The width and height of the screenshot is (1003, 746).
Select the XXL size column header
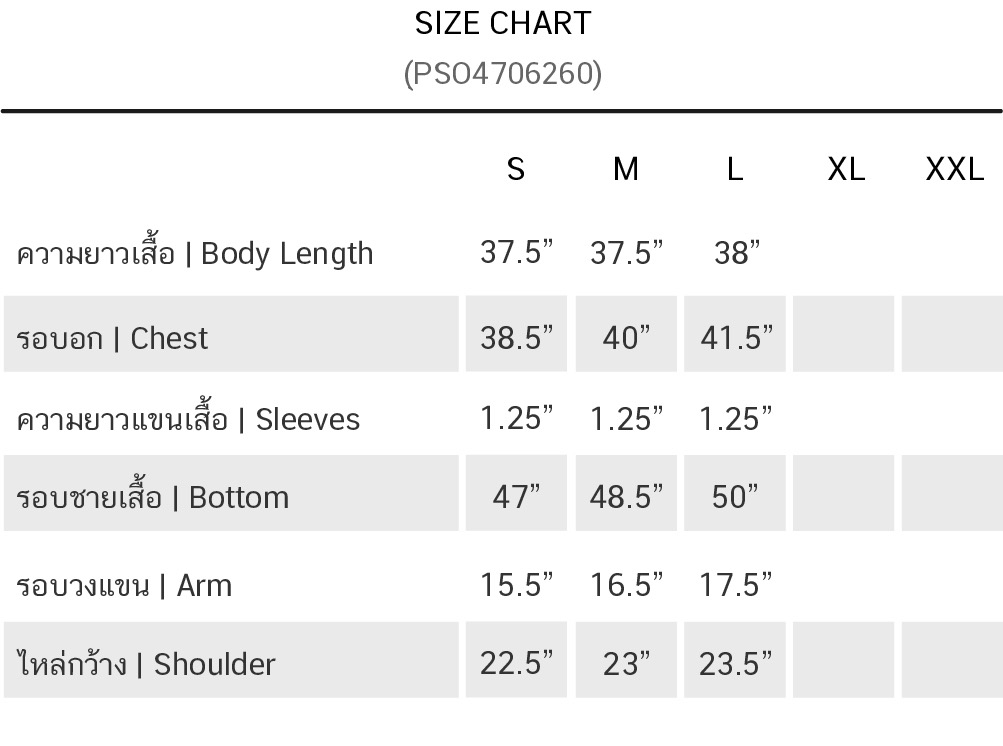(954, 169)
